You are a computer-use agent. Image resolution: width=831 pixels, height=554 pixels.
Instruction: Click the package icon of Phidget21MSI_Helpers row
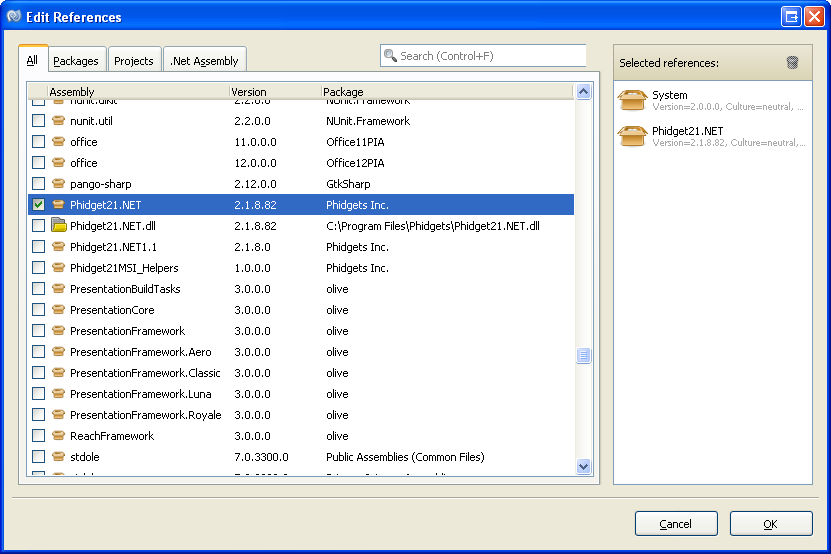[x=59, y=268]
